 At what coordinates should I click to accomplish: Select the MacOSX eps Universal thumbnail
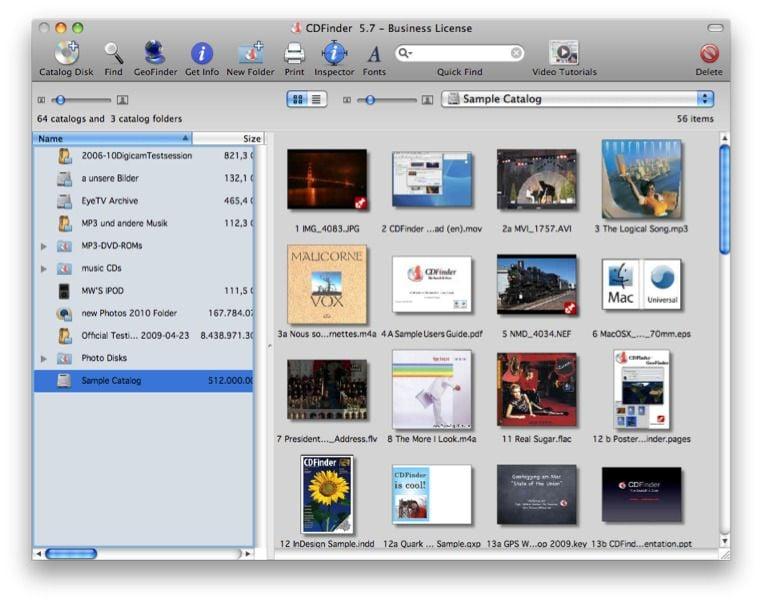pyautogui.click(x=641, y=285)
